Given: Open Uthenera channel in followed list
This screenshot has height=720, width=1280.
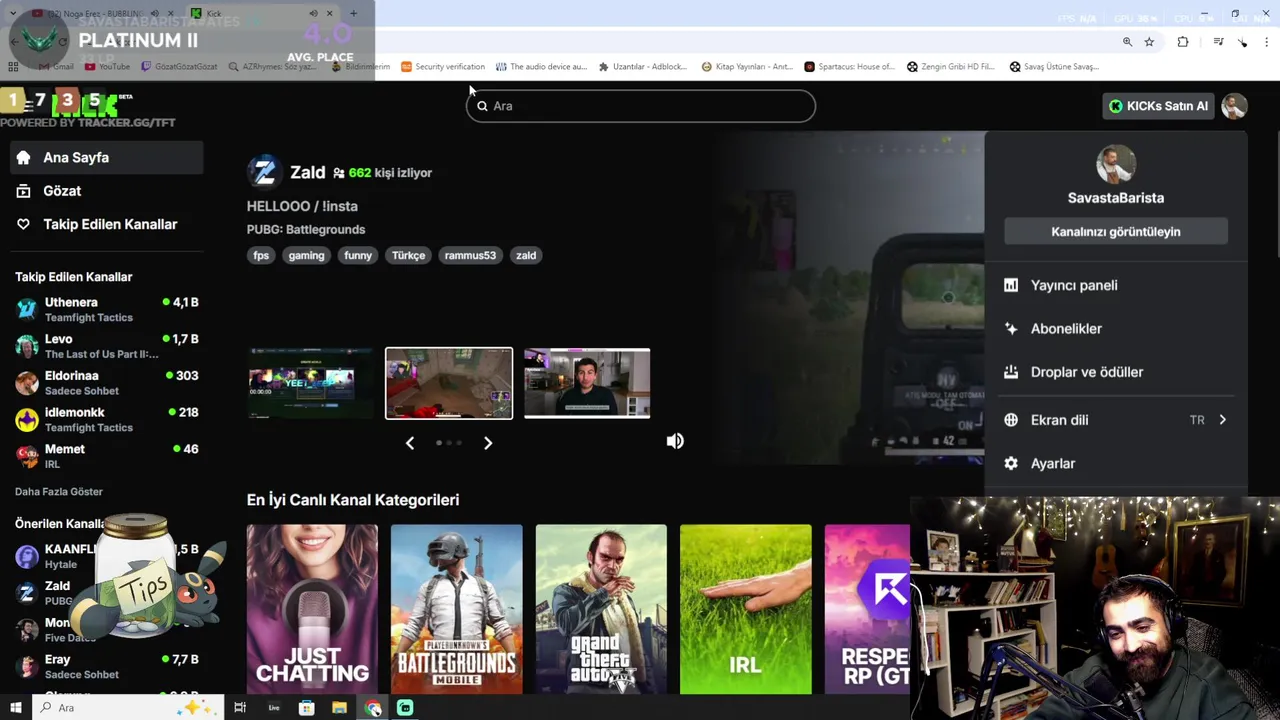Looking at the screenshot, I should click(71, 302).
